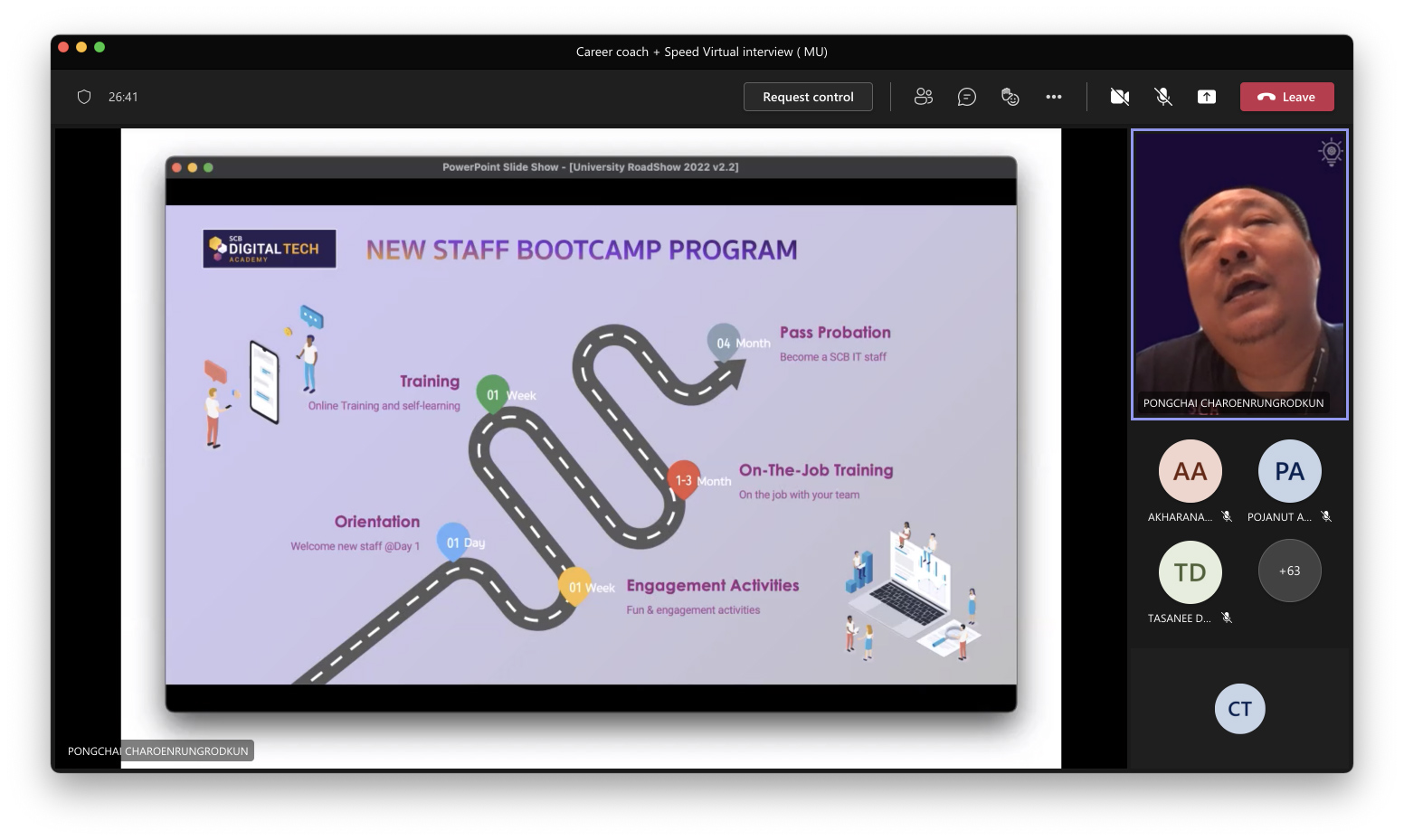The image size is (1404, 840).
Task: Open the participants people panel
Action: 923,97
